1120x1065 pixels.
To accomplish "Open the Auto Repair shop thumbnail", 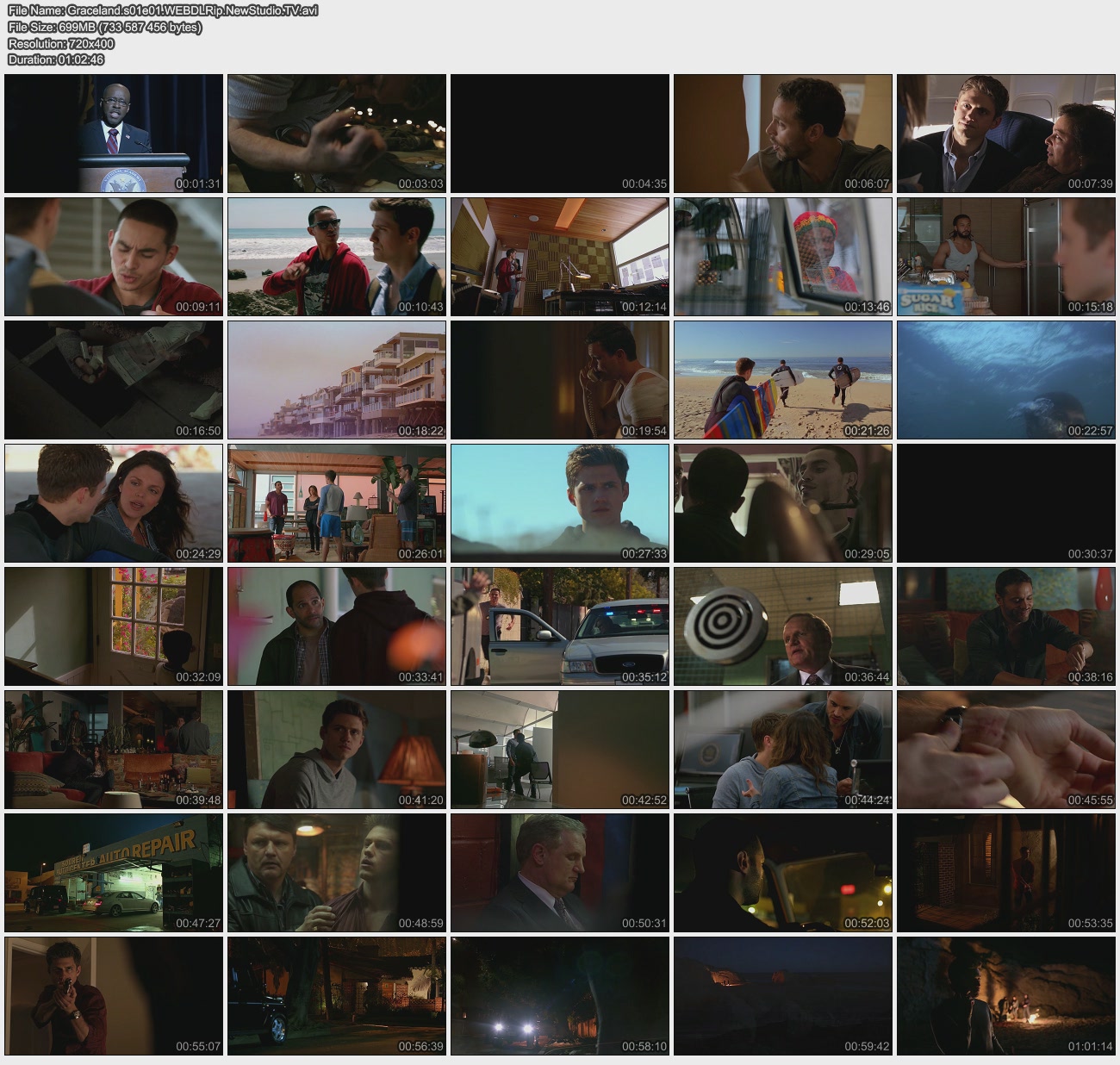I will pos(114,872).
